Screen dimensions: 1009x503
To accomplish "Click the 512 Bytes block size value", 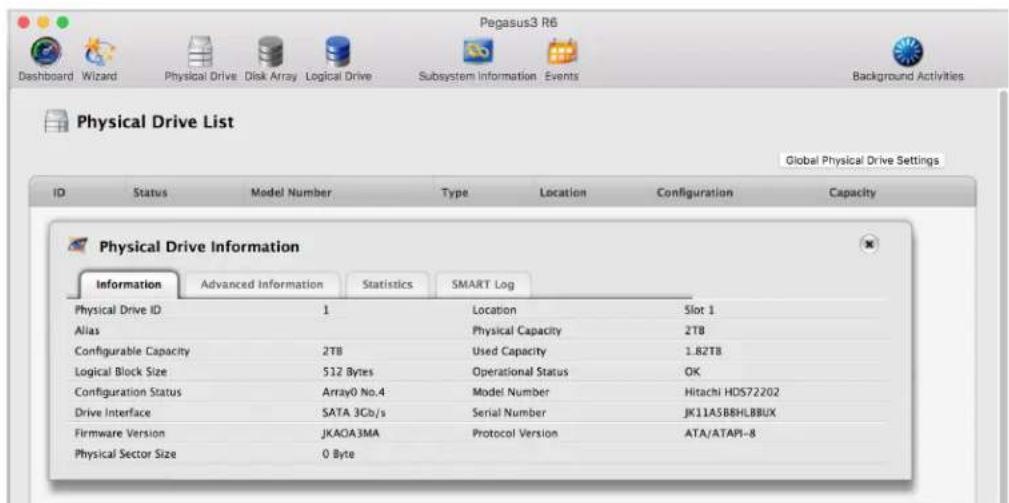I will pos(347,372).
